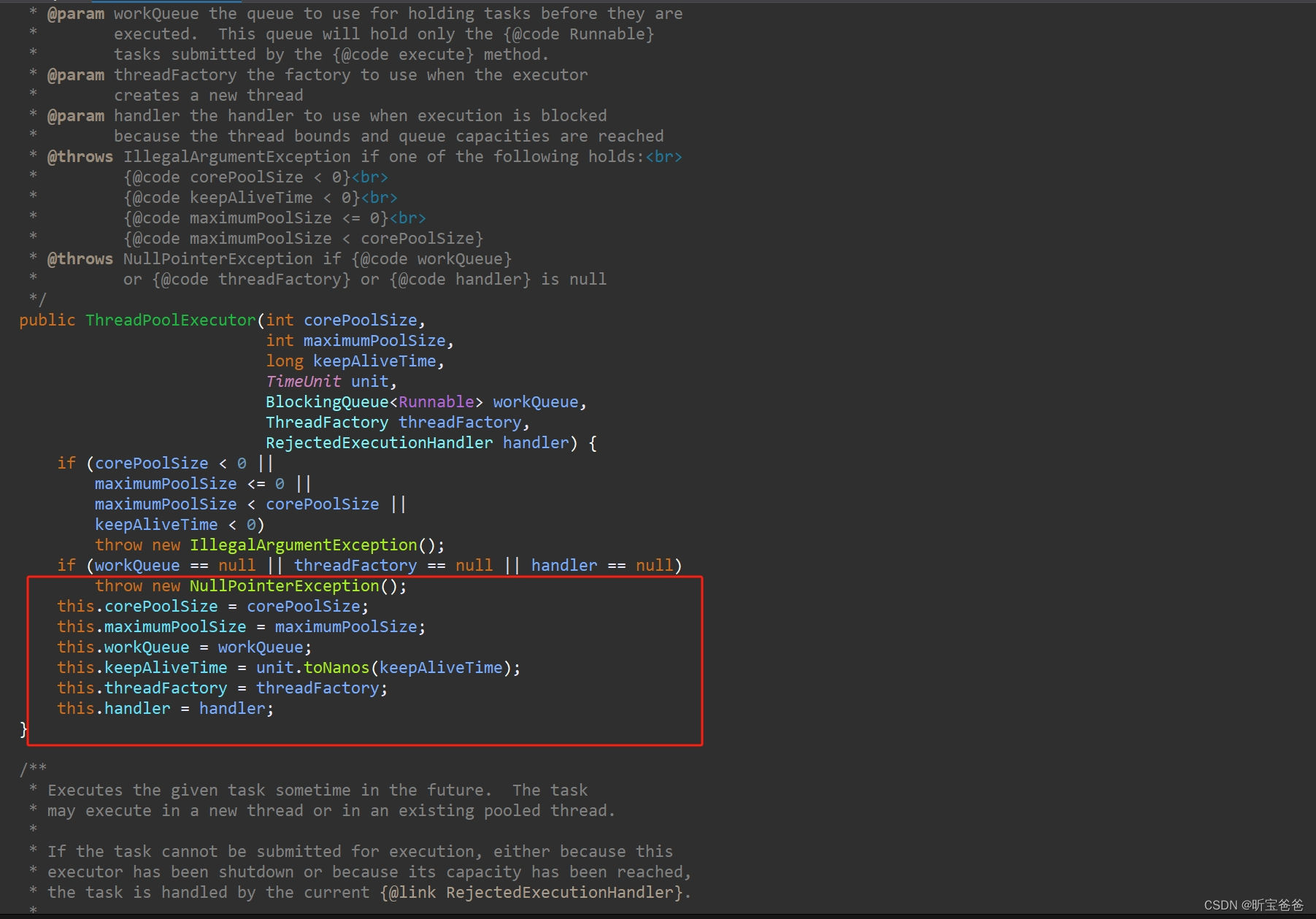The height and width of the screenshot is (919, 1316).
Task: Click Runnable generic type inside BlockingQueue
Action: click(436, 402)
